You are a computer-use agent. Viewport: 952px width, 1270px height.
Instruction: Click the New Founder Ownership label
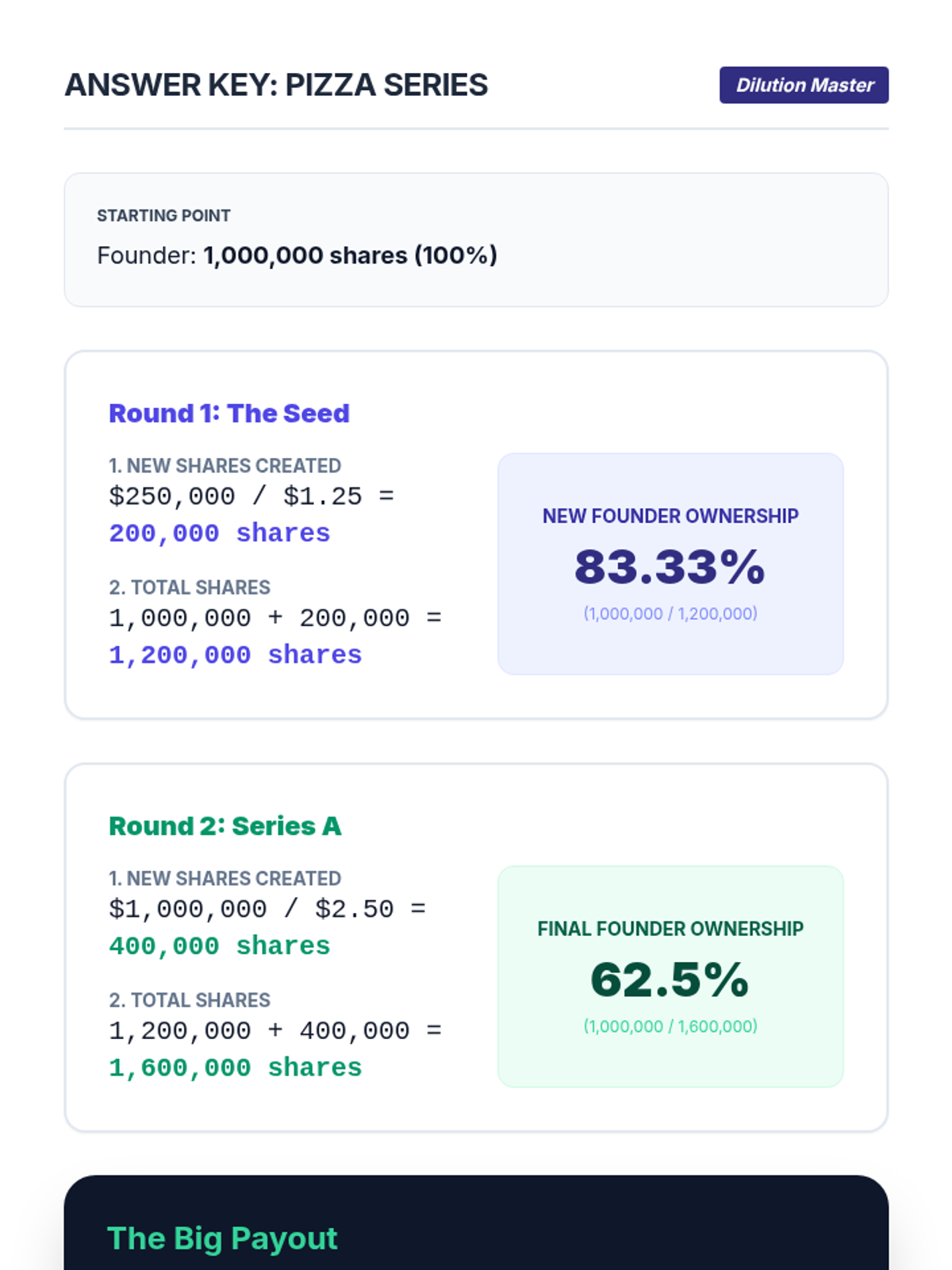pyautogui.click(x=670, y=516)
